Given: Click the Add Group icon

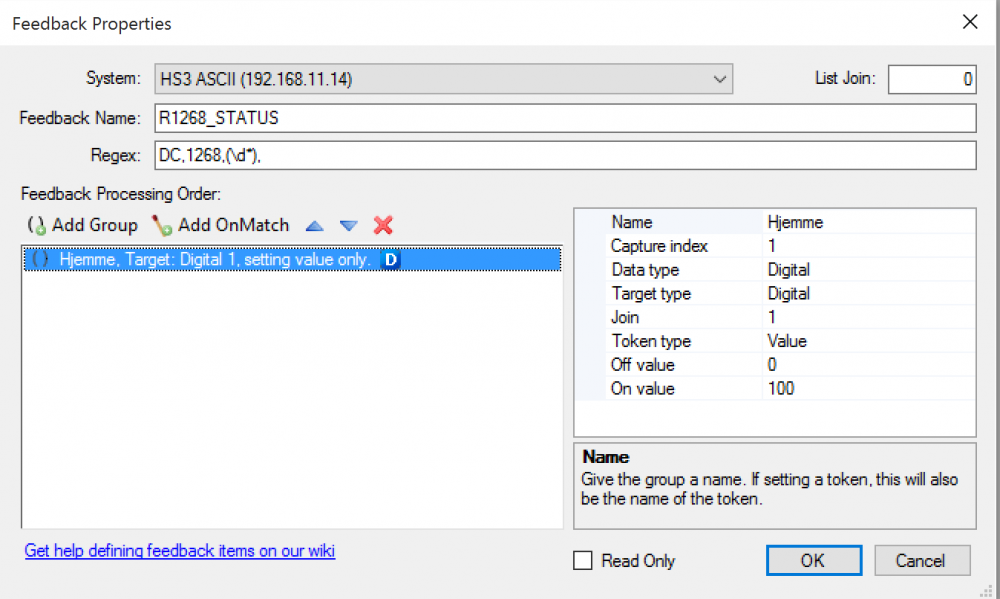Looking at the screenshot, I should tap(37, 225).
